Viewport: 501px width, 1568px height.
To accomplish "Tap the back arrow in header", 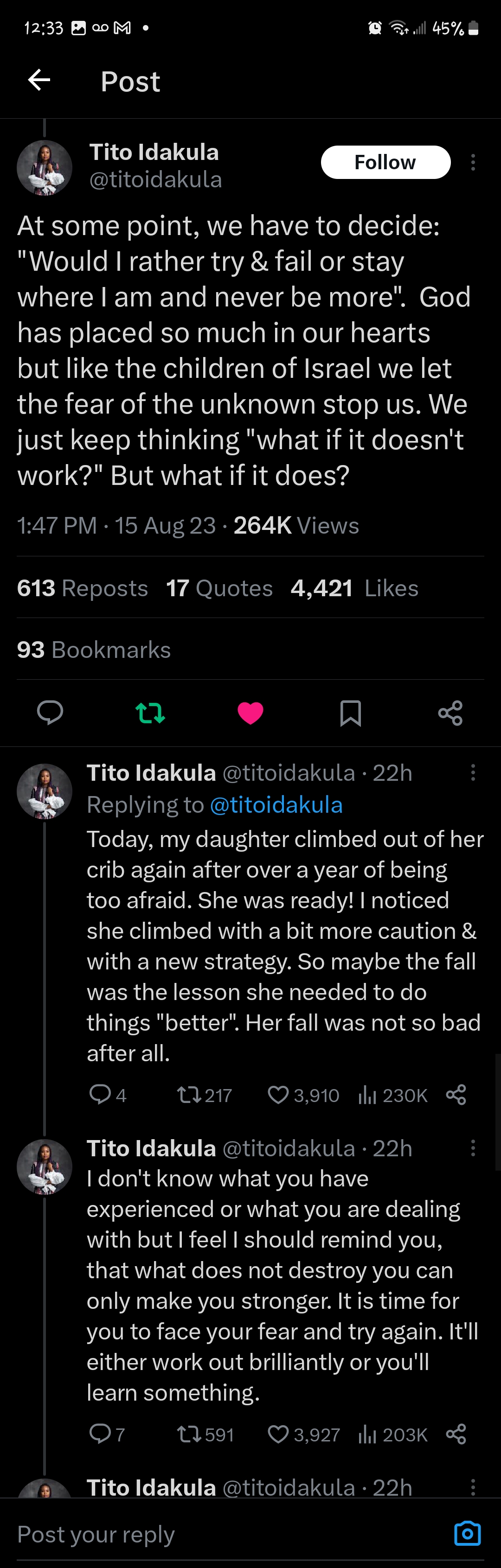I will (39, 80).
